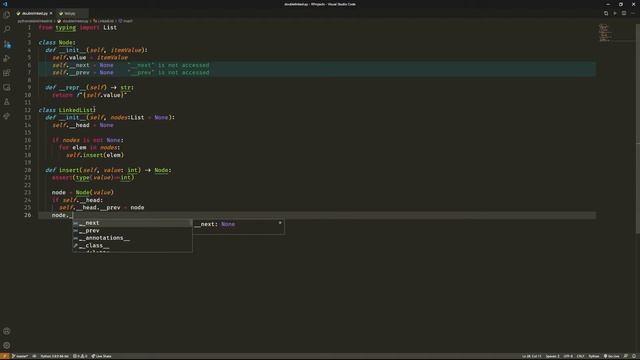Viewport: 640px width, 360px height.
Task: Click the git branch in status bar
Action: 20,356
